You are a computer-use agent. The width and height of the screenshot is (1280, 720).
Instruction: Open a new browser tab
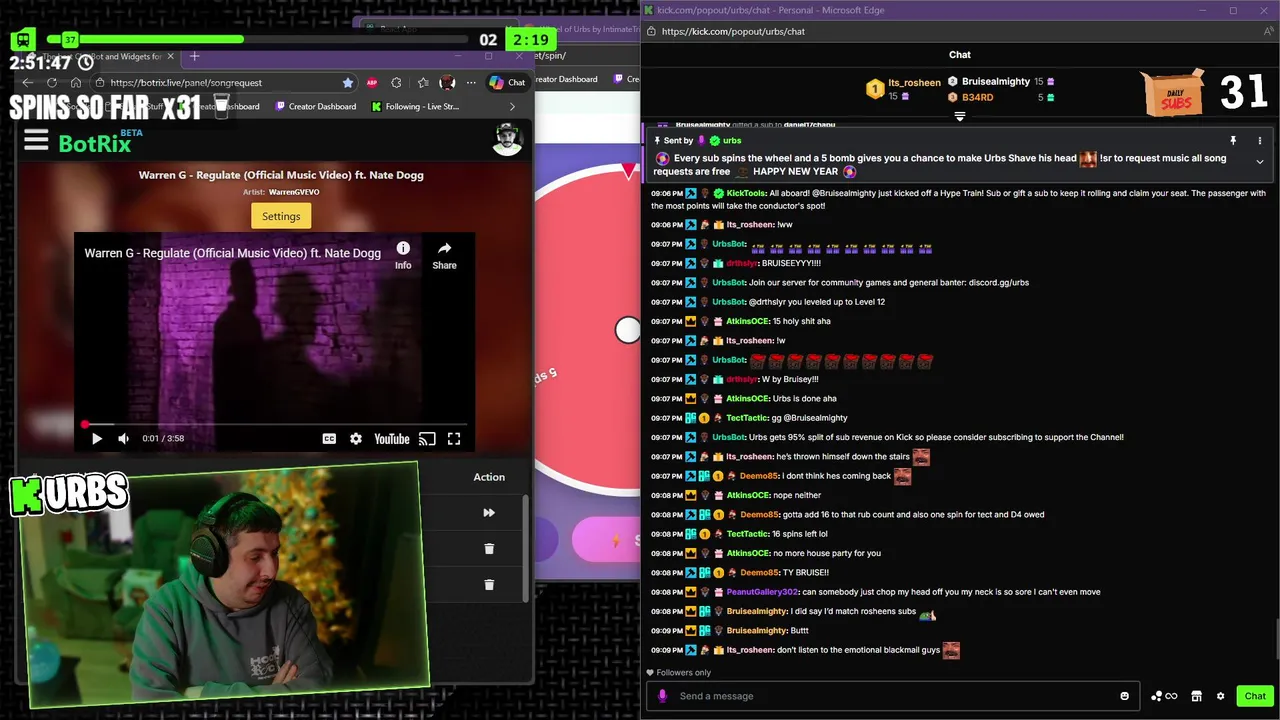point(194,56)
